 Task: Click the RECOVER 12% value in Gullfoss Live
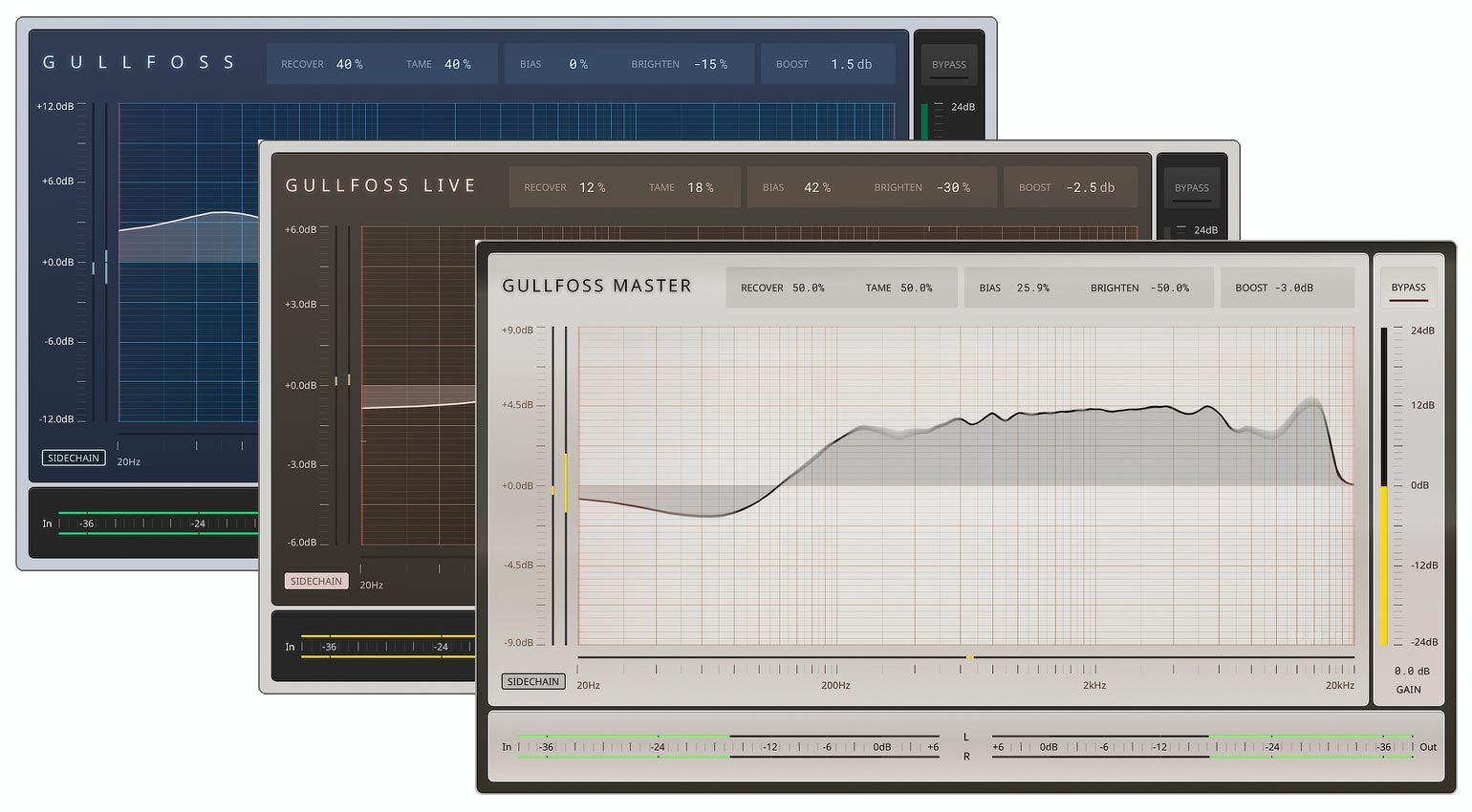[592, 187]
